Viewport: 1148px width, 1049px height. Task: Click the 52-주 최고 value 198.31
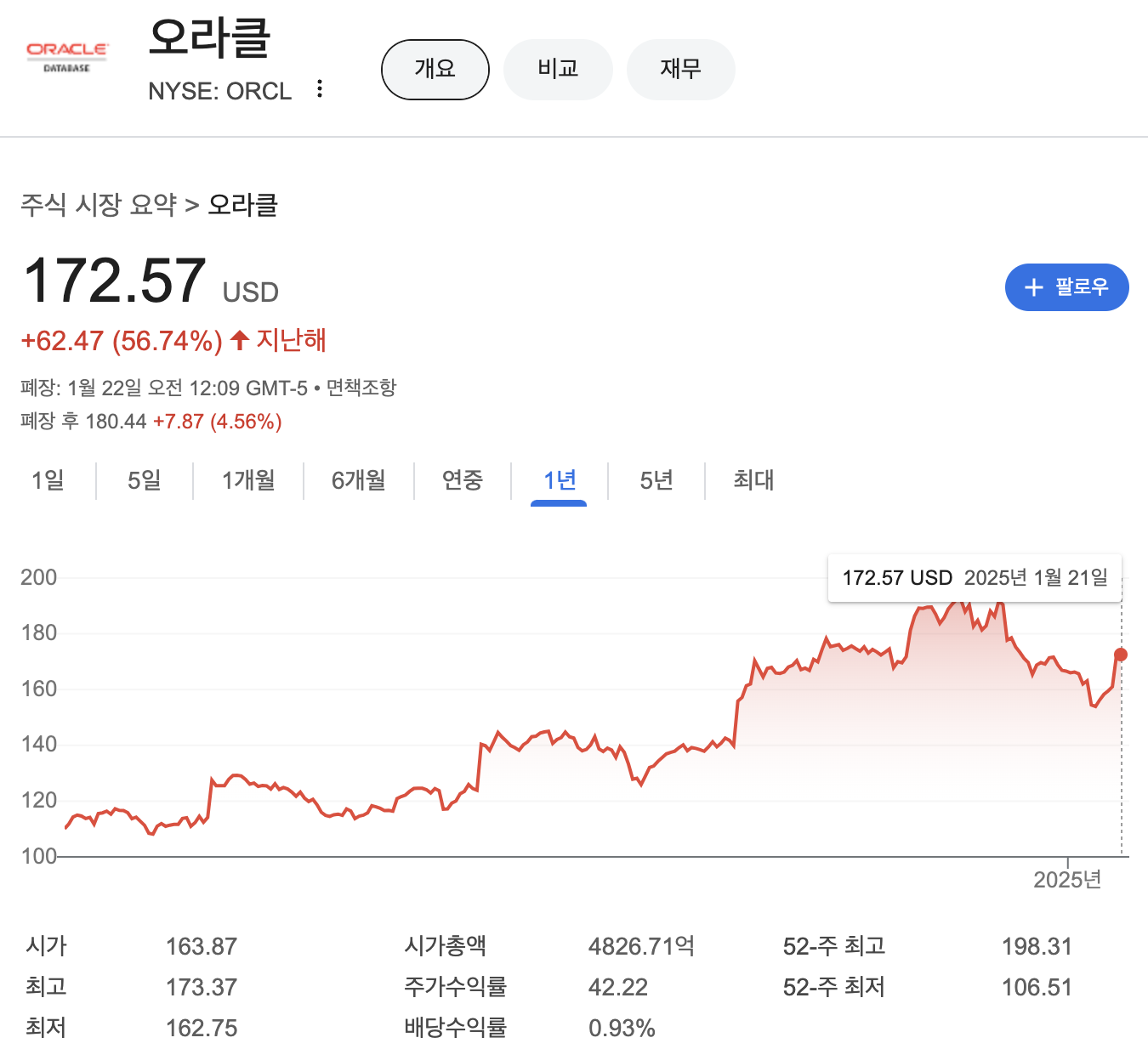tap(1037, 946)
